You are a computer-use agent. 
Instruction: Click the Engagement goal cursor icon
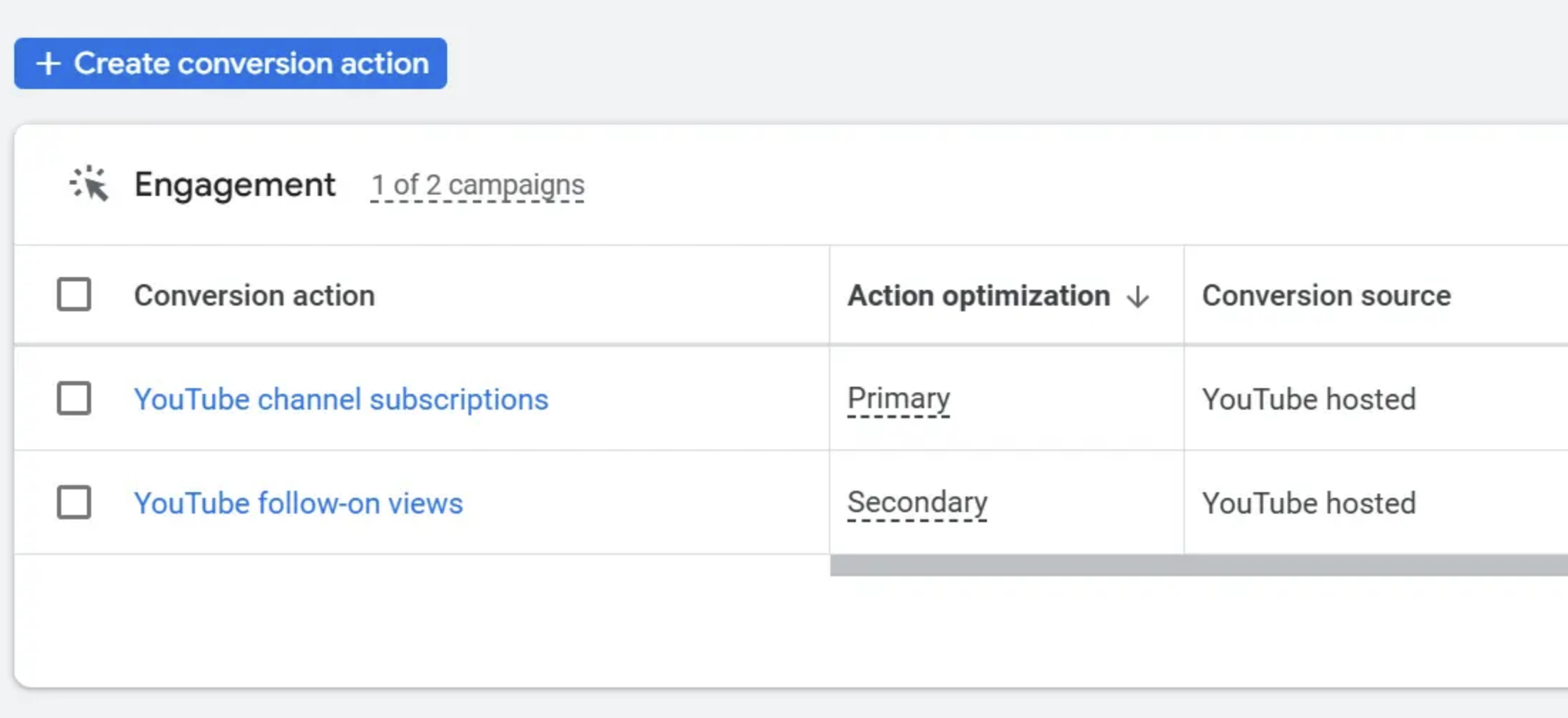point(88,184)
